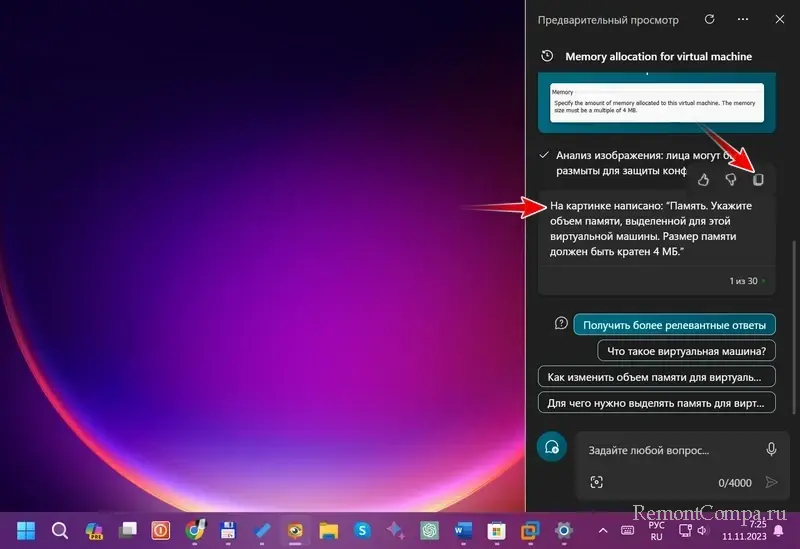Copy the response with the copy icon
The image size is (800, 549).
click(x=758, y=180)
